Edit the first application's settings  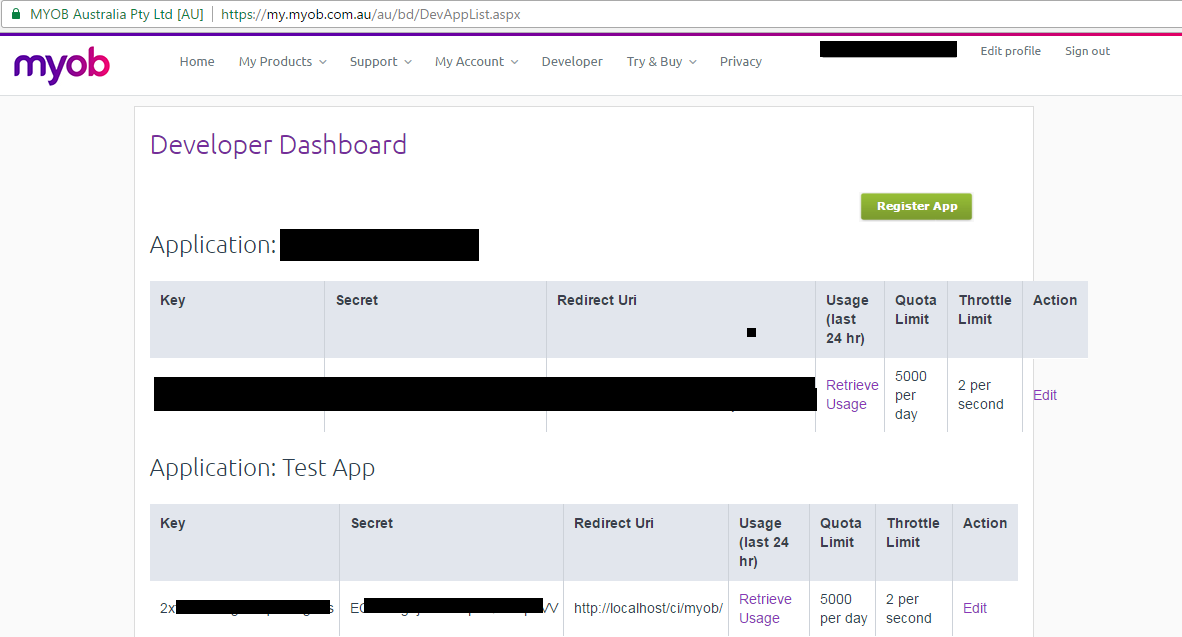click(x=1044, y=394)
